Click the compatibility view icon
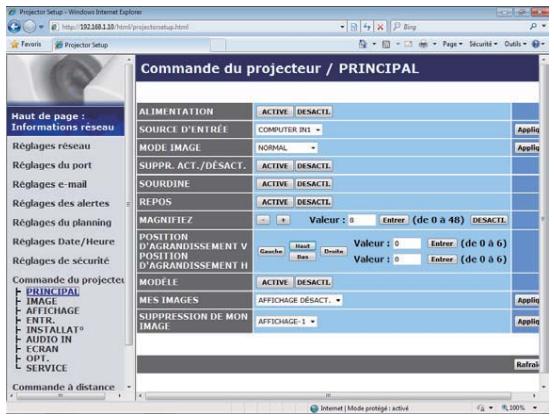The height and width of the screenshot is (418, 554). (x=354, y=27)
